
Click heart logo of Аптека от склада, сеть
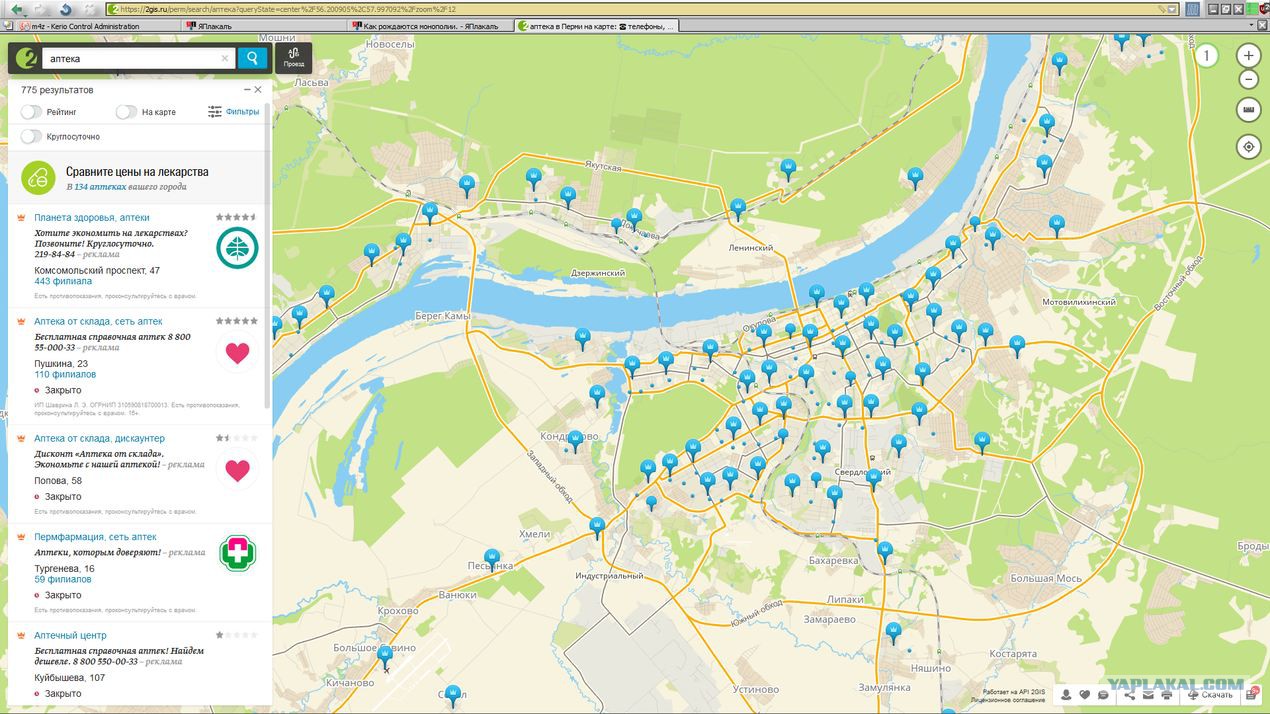pos(237,352)
